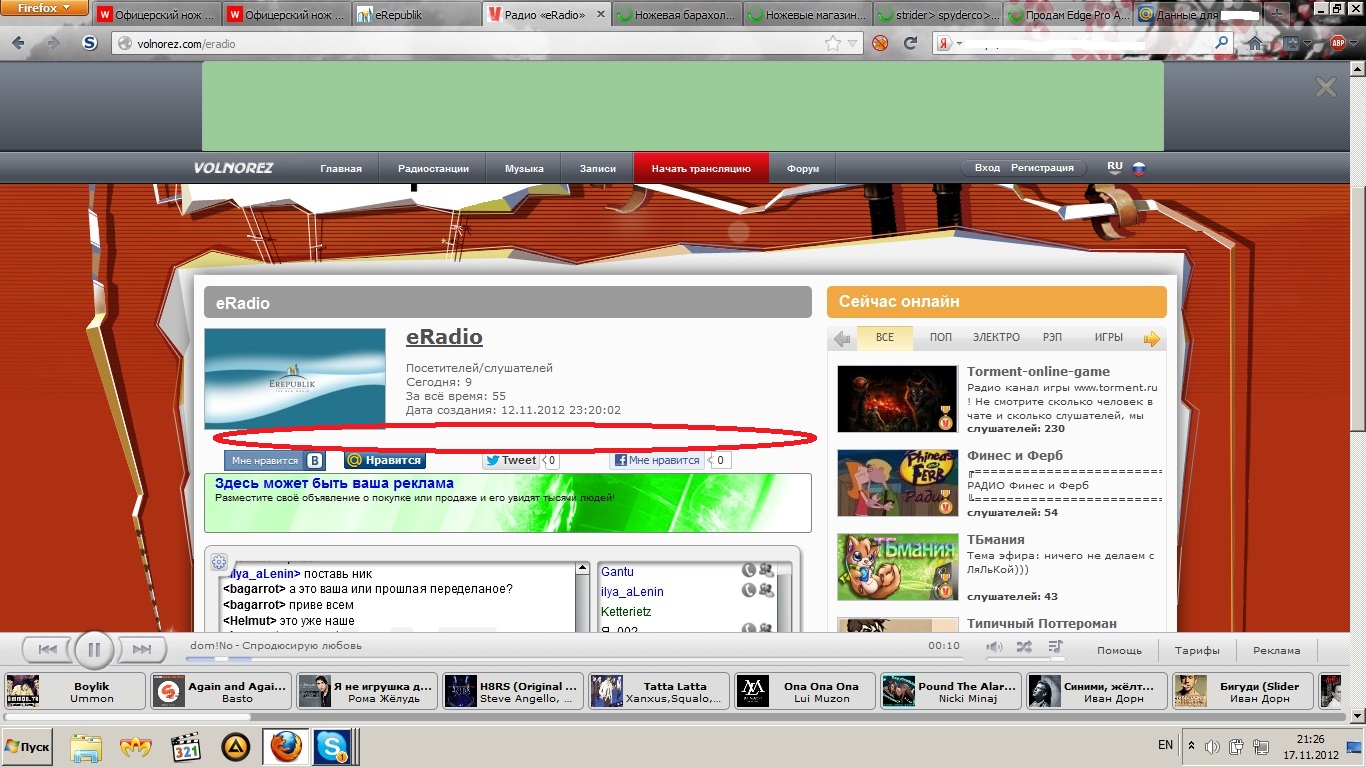Open the Firefox menu button
Viewport: 1366px width, 768px height.
click(x=44, y=8)
